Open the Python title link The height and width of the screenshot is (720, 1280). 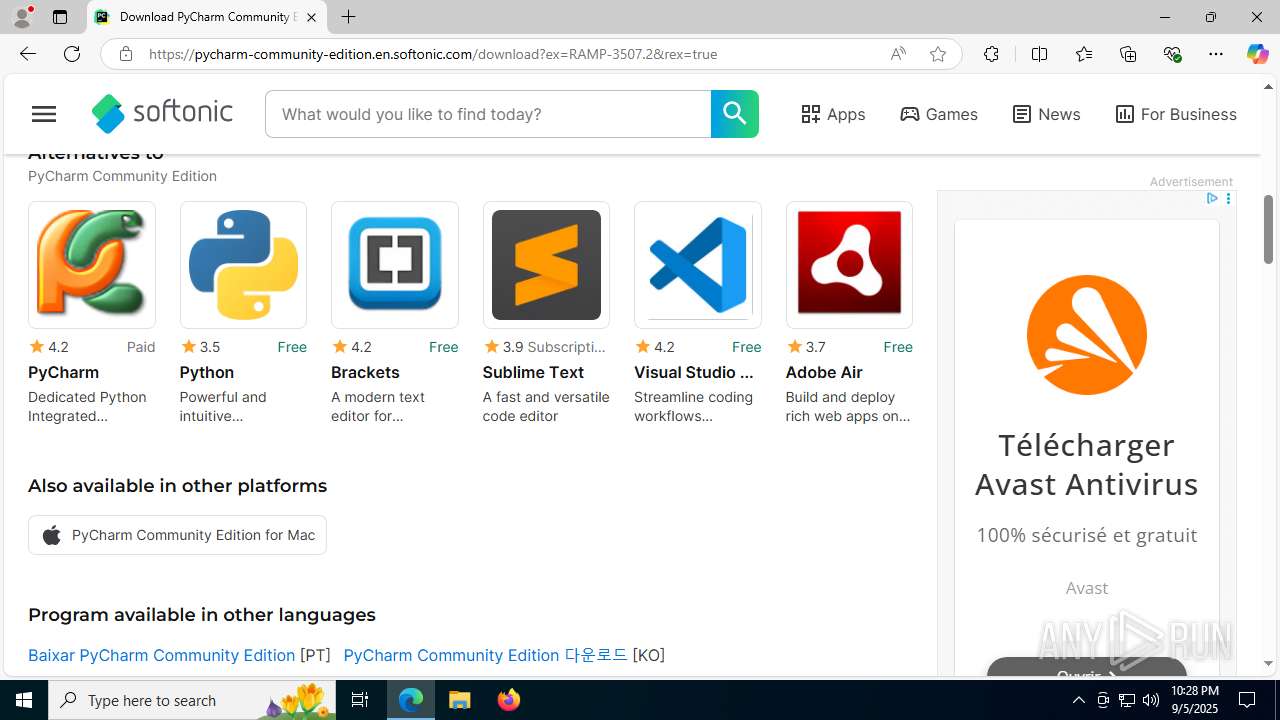(207, 372)
